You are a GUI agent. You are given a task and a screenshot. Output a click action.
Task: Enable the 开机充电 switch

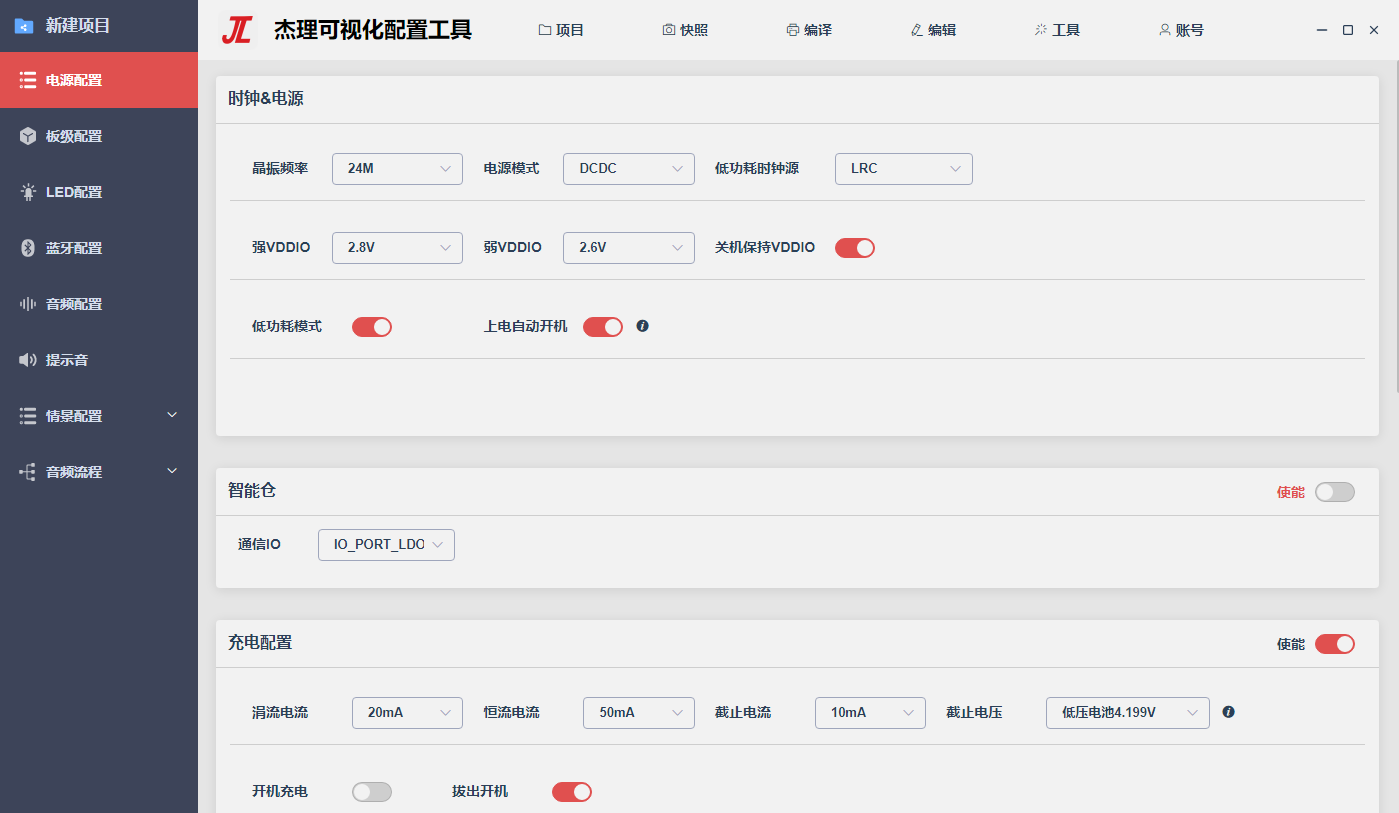click(372, 792)
